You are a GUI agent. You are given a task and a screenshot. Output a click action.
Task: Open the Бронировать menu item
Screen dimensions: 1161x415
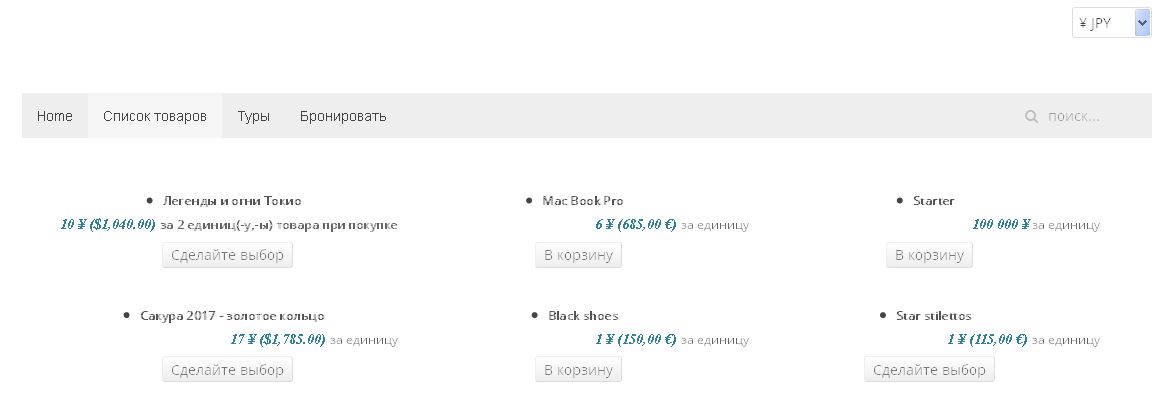(x=343, y=116)
